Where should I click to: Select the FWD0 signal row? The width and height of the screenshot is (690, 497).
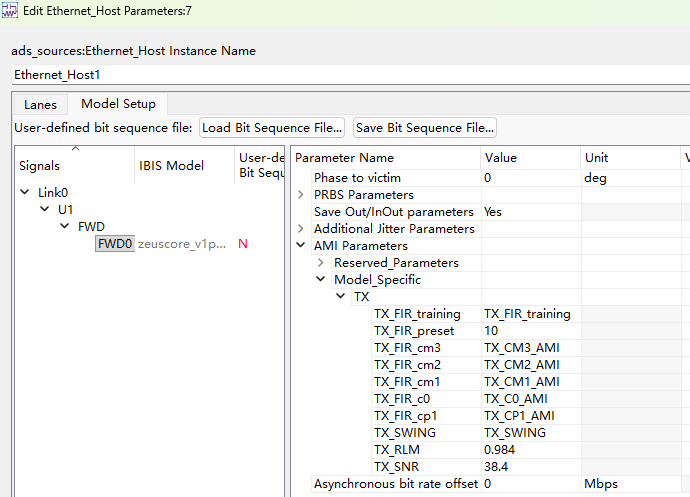115,243
